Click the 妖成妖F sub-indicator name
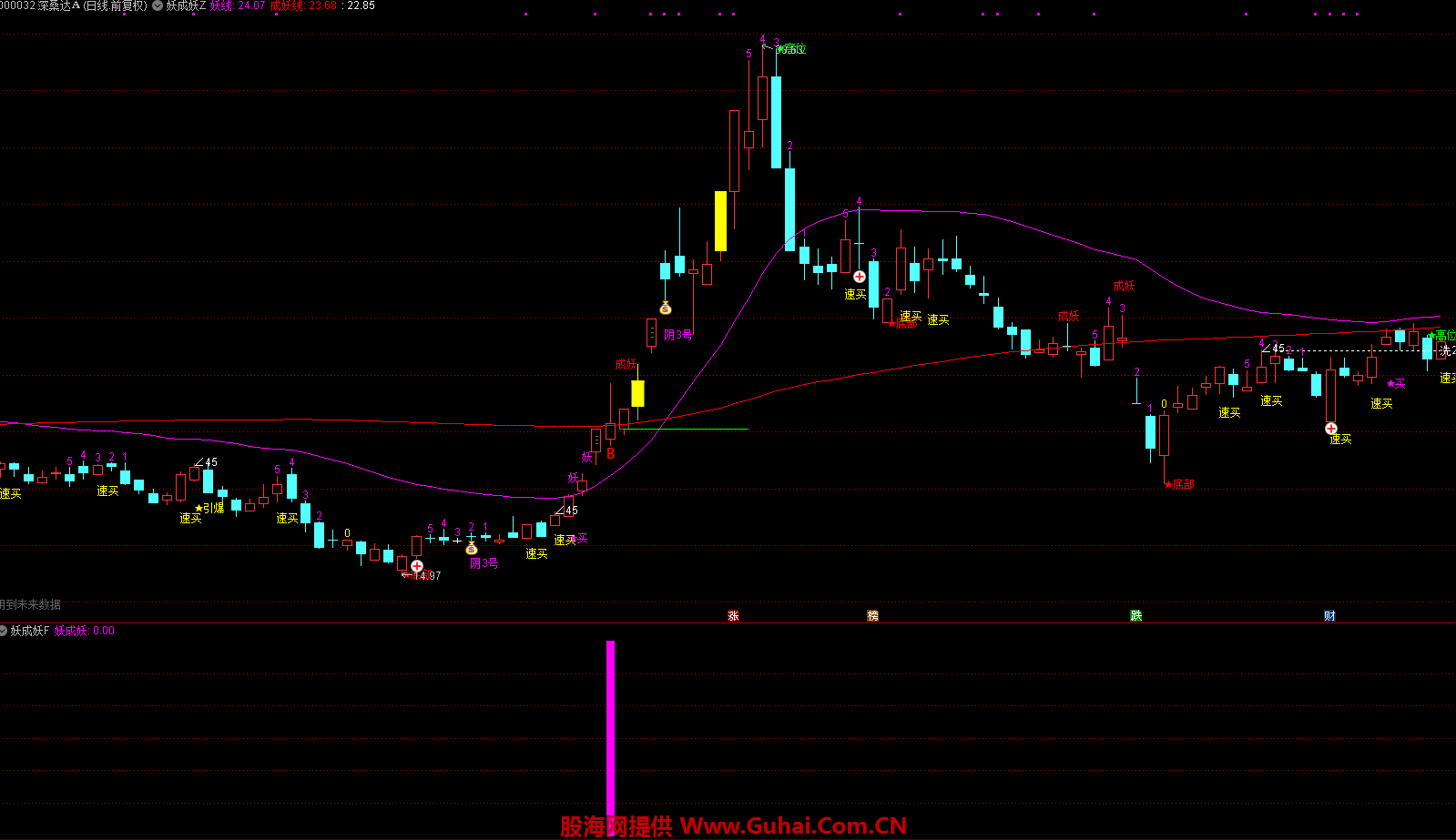The height and width of the screenshot is (840, 1456). coord(30,631)
